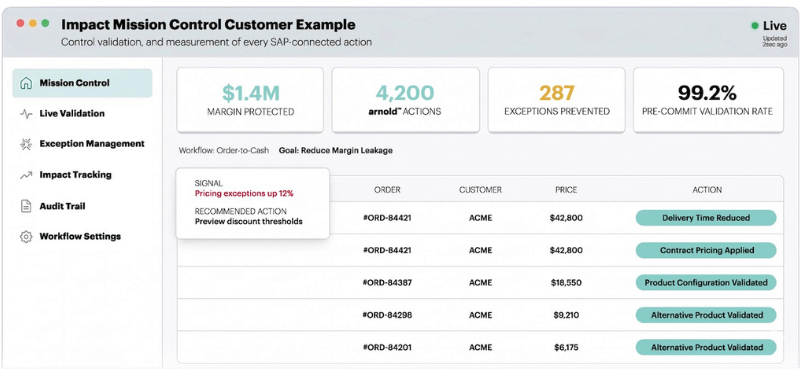
Task: Click the 'Goal: Reduce Margin Leakage' label
Action: 336,151
